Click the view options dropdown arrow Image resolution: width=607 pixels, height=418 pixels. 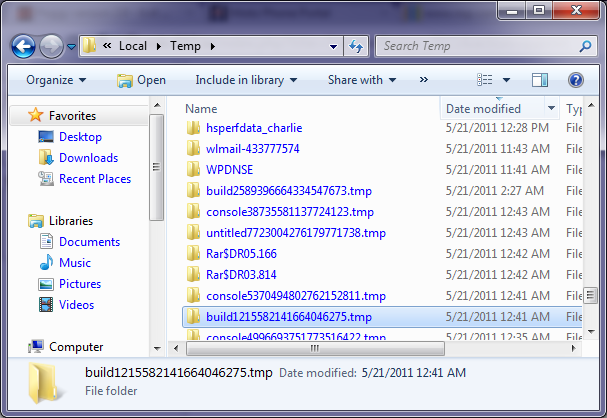507,80
